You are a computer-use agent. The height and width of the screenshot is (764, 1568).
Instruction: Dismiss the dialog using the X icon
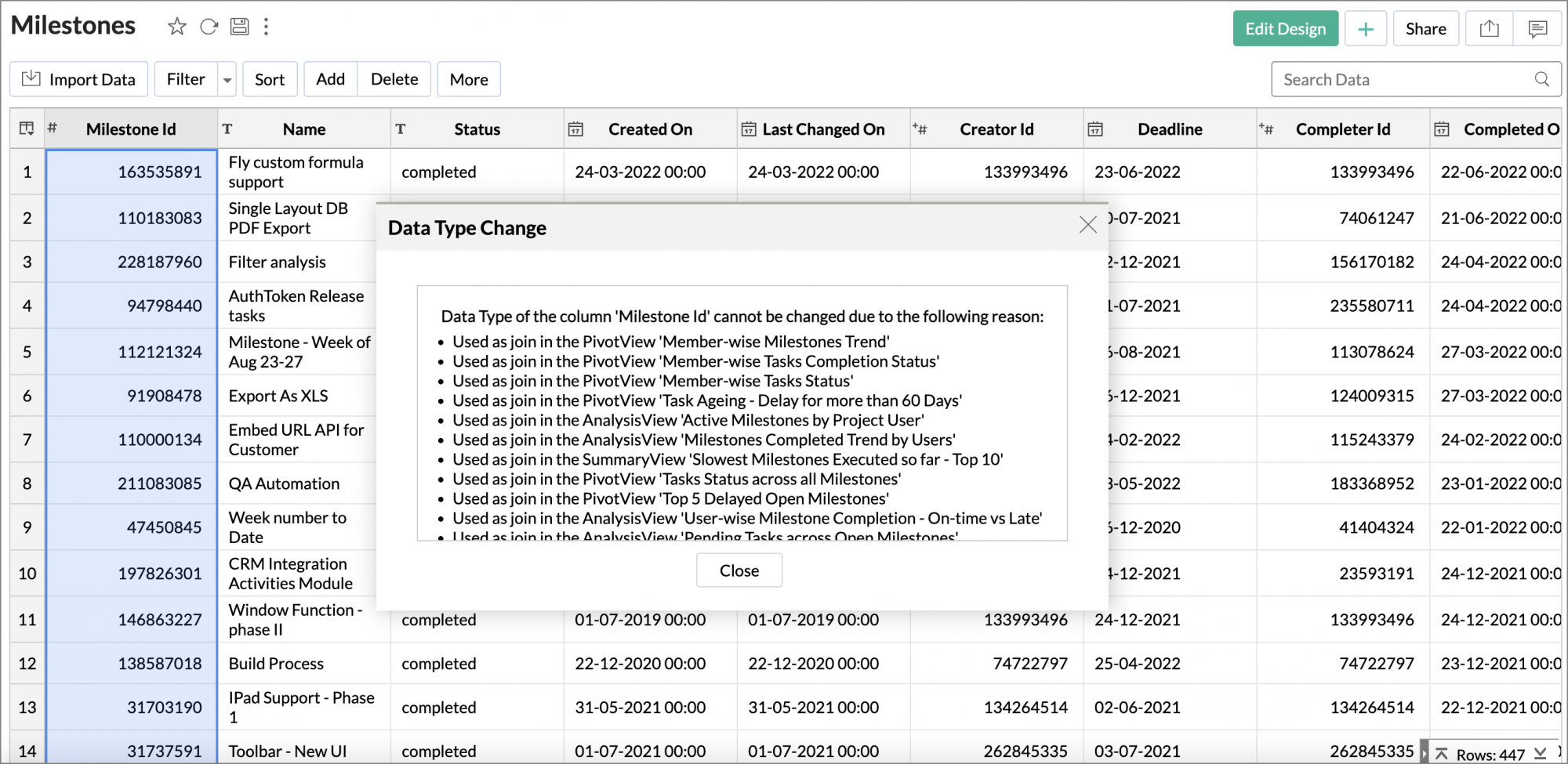(x=1087, y=225)
